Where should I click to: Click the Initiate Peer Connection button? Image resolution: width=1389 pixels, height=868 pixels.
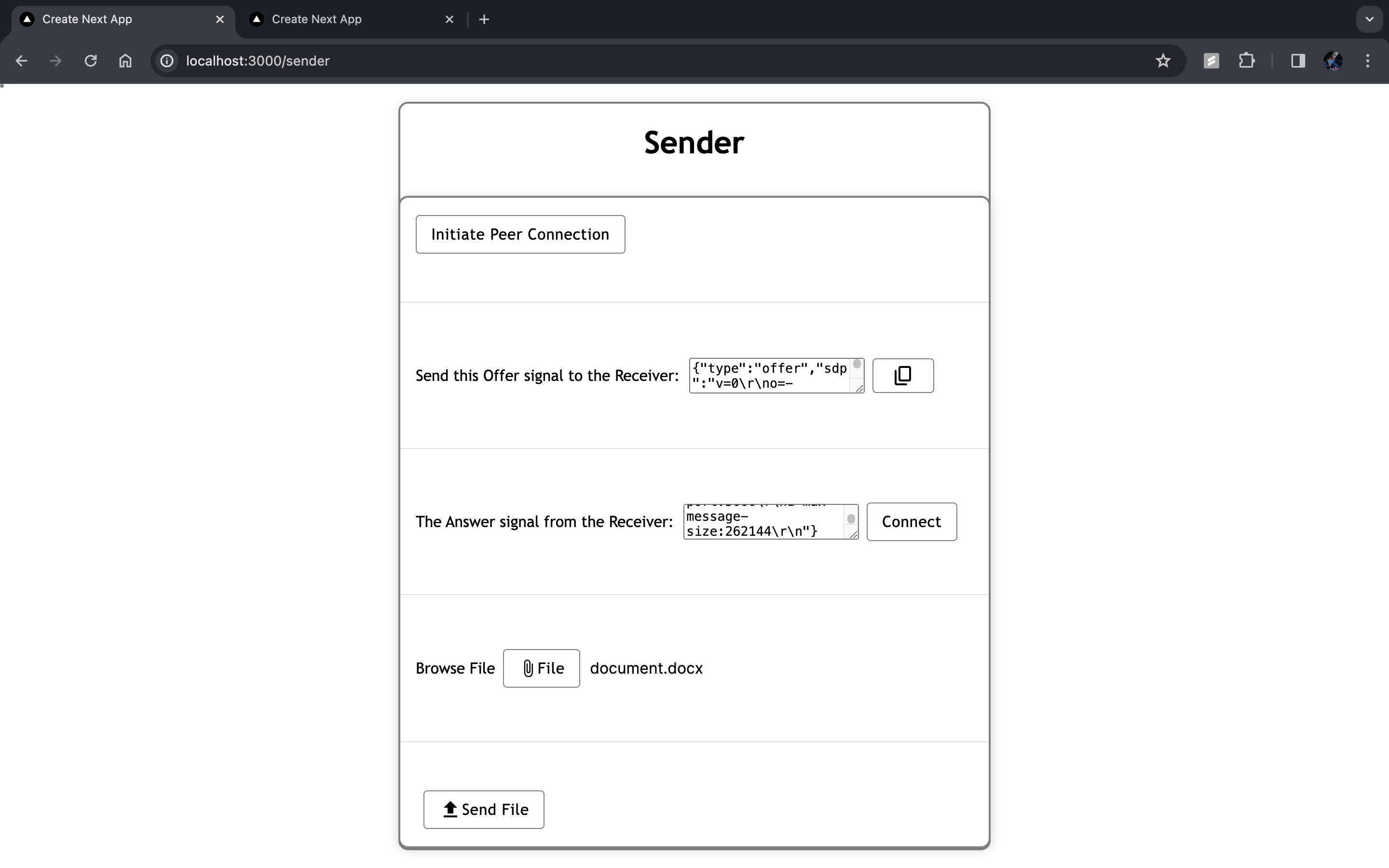click(x=520, y=234)
